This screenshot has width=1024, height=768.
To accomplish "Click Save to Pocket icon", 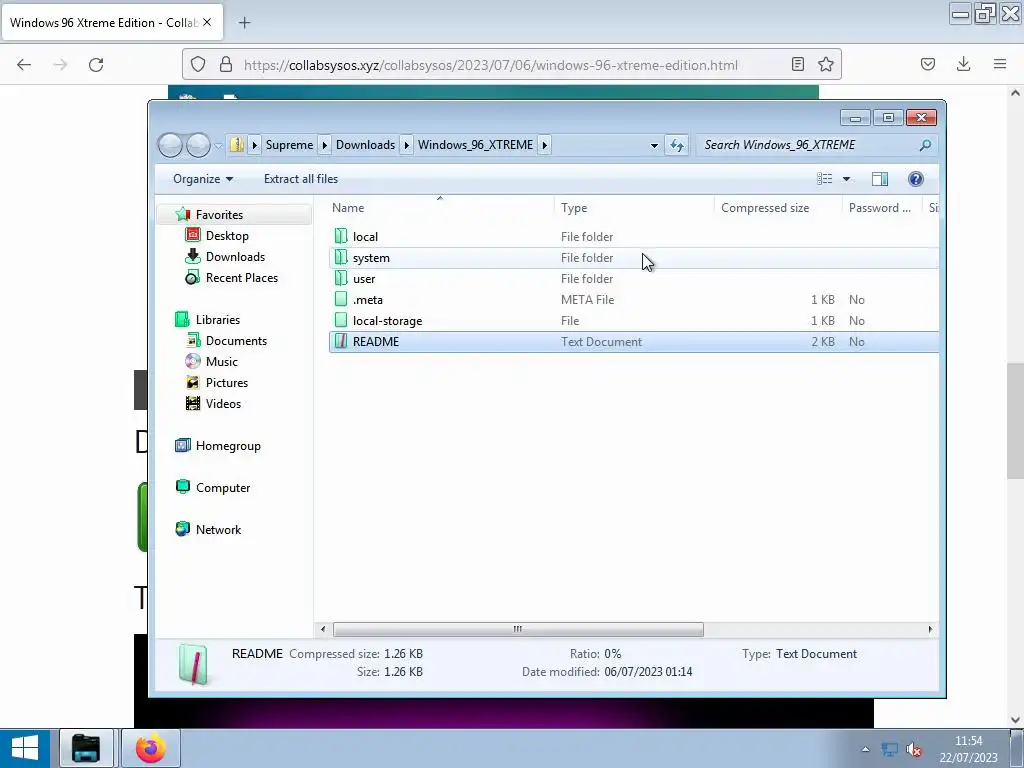I will (x=928, y=64).
